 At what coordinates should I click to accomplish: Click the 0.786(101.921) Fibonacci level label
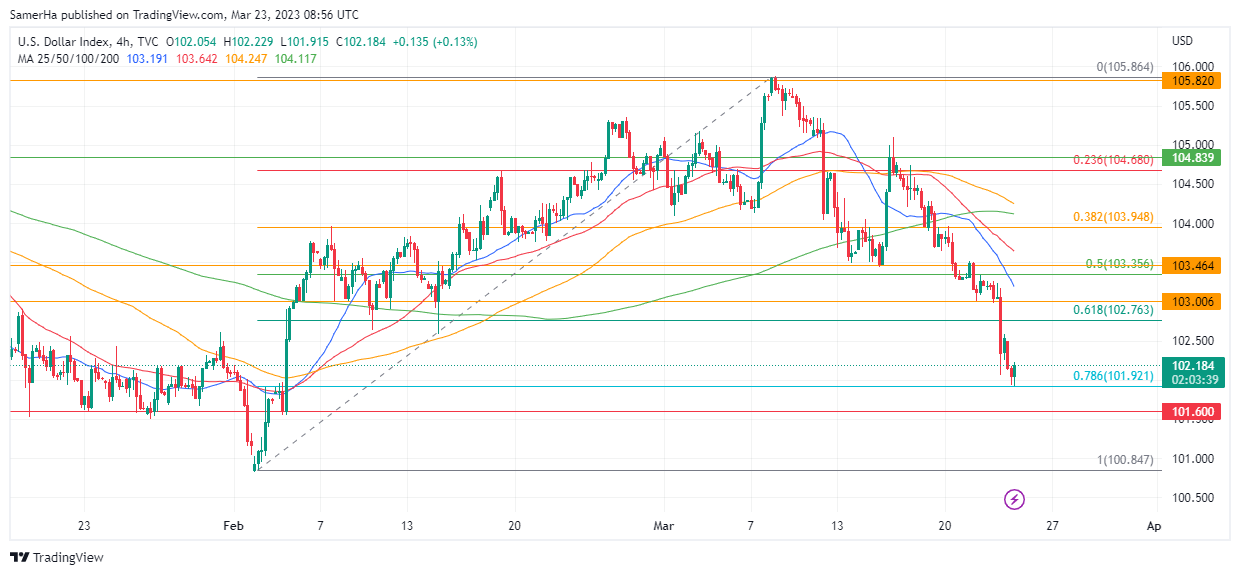(1113, 376)
